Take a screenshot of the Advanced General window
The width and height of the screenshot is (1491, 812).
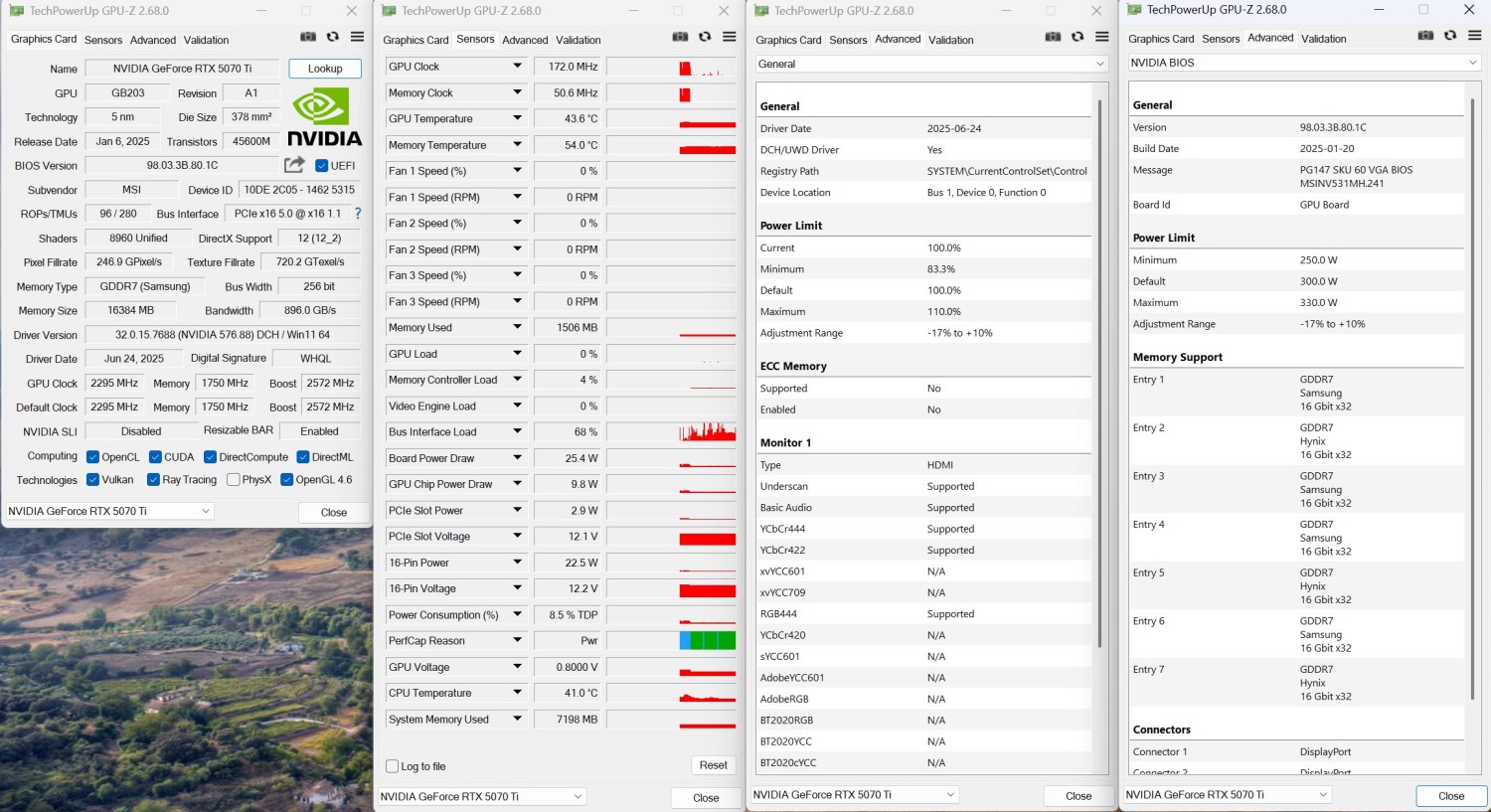click(1053, 37)
